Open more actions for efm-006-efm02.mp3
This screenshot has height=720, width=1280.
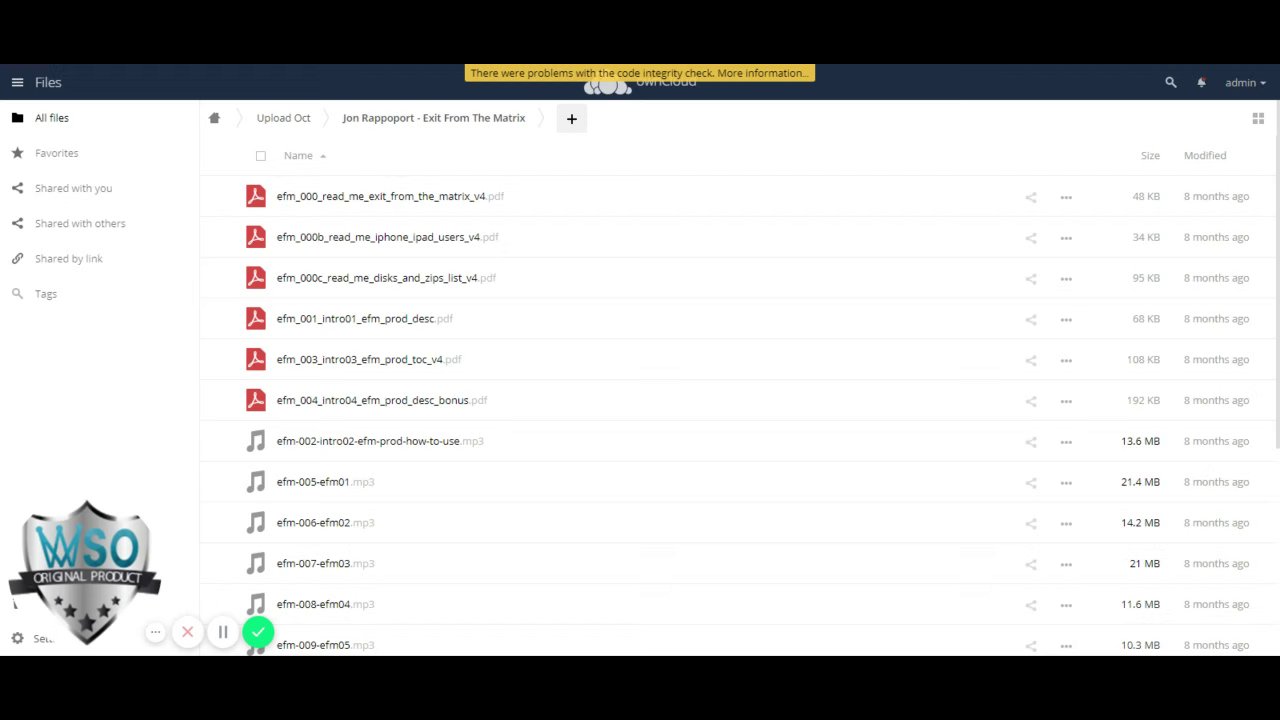click(x=1066, y=523)
